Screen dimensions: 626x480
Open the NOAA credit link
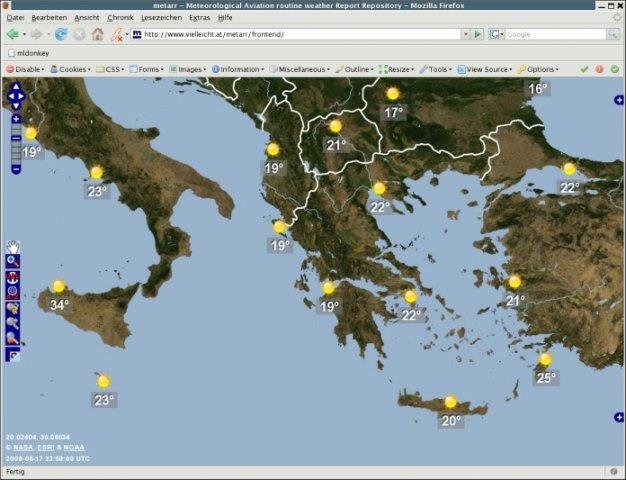click(x=74, y=447)
